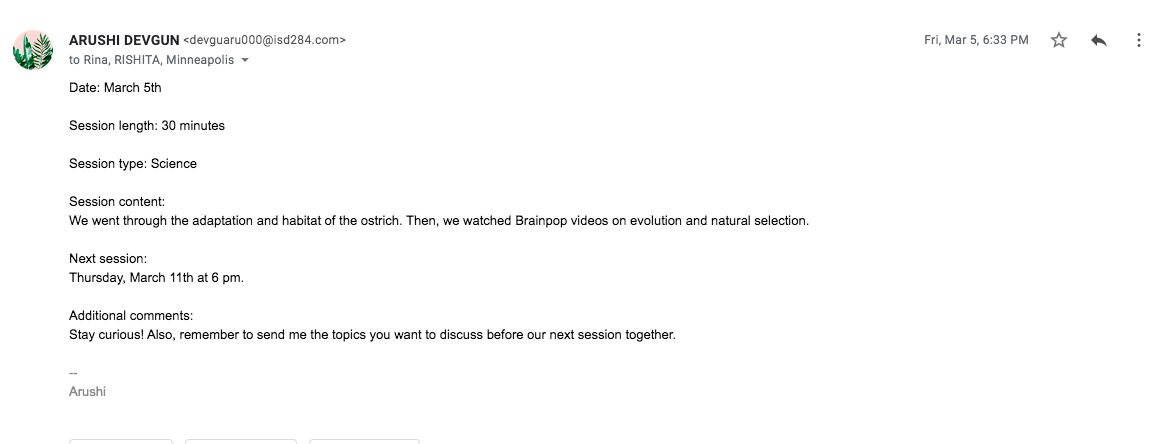The width and height of the screenshot is (1155, 444).
Task: Click the 'Date: March 5th' line
Action: pos(115,87)
